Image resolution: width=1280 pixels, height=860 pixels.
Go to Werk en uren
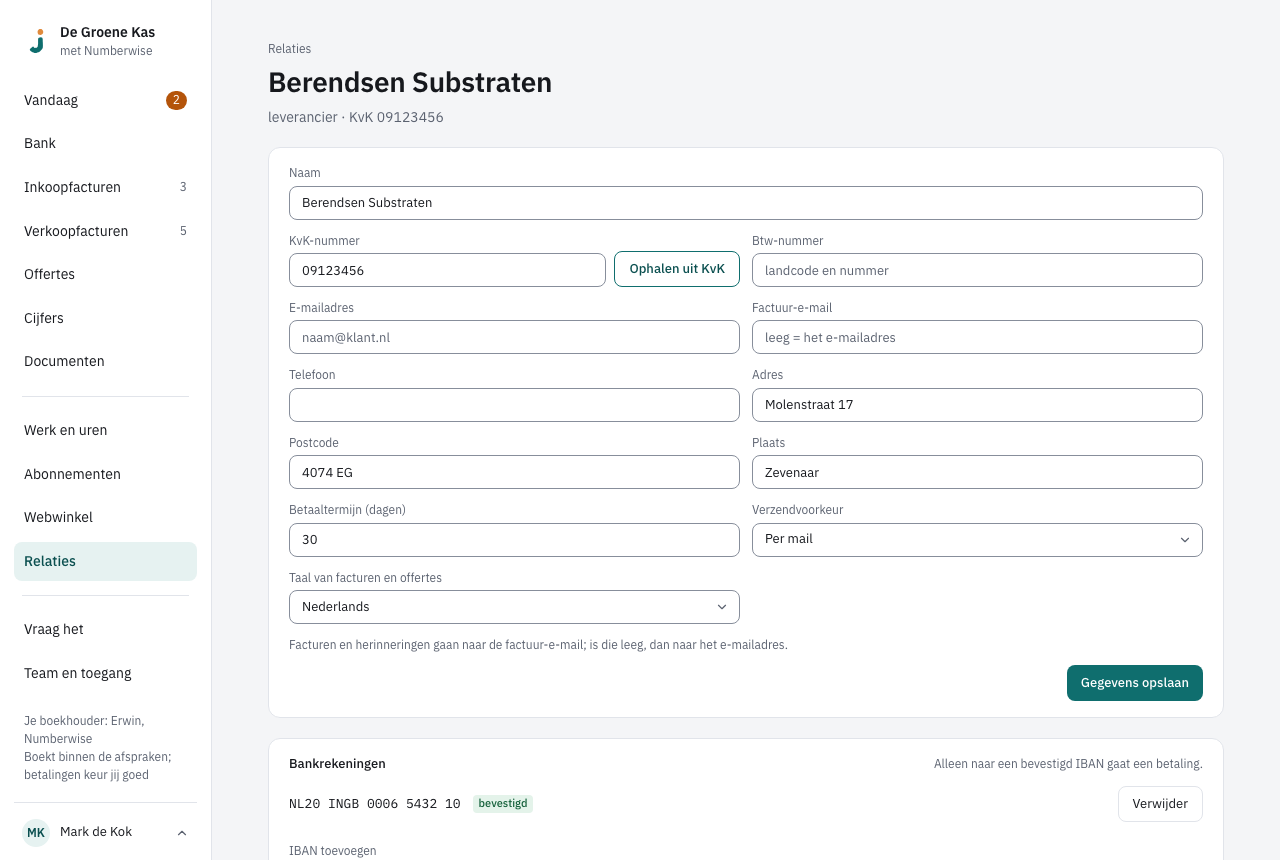coord(105,430)
